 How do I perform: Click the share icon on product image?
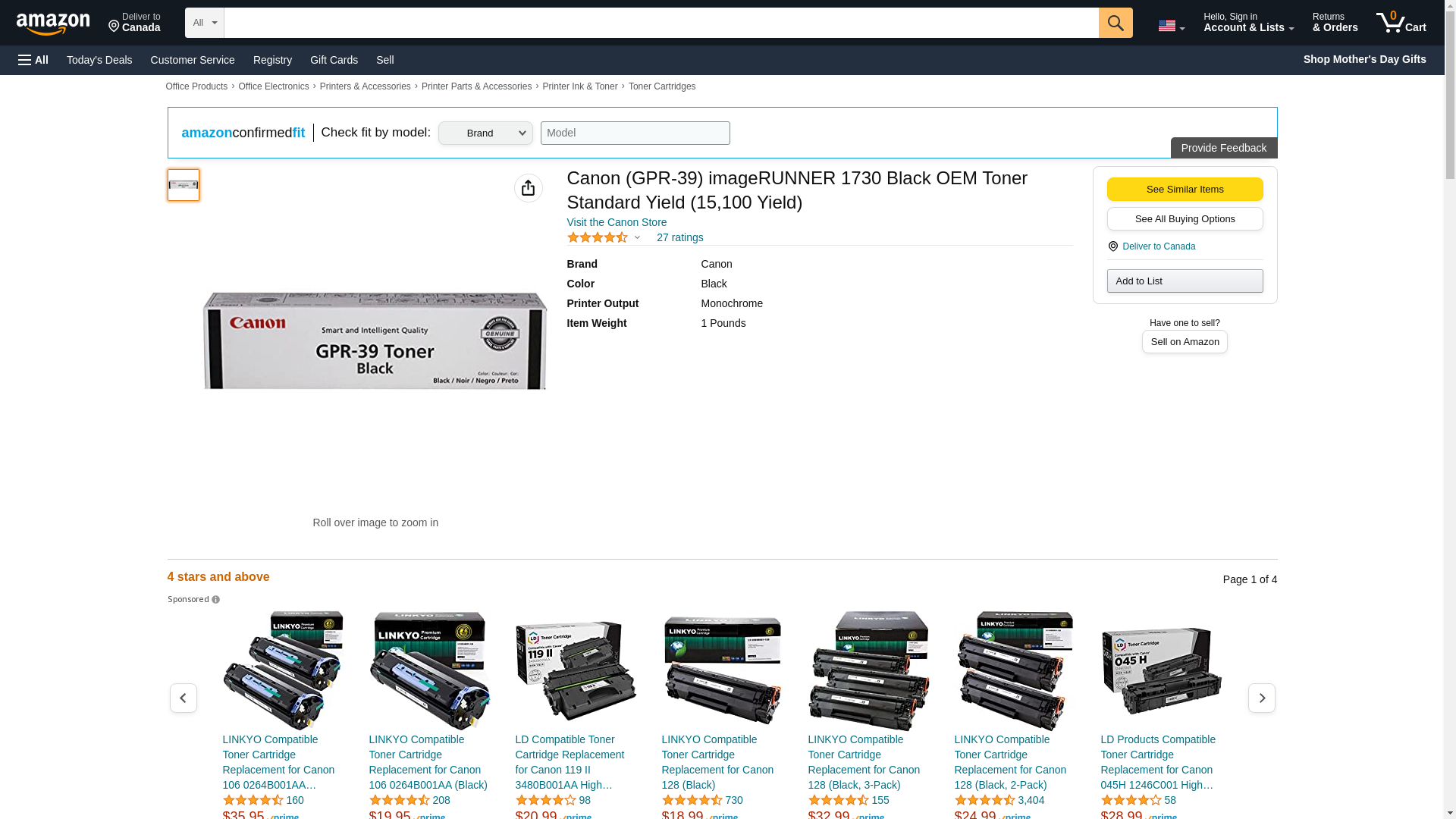[528, 188]
